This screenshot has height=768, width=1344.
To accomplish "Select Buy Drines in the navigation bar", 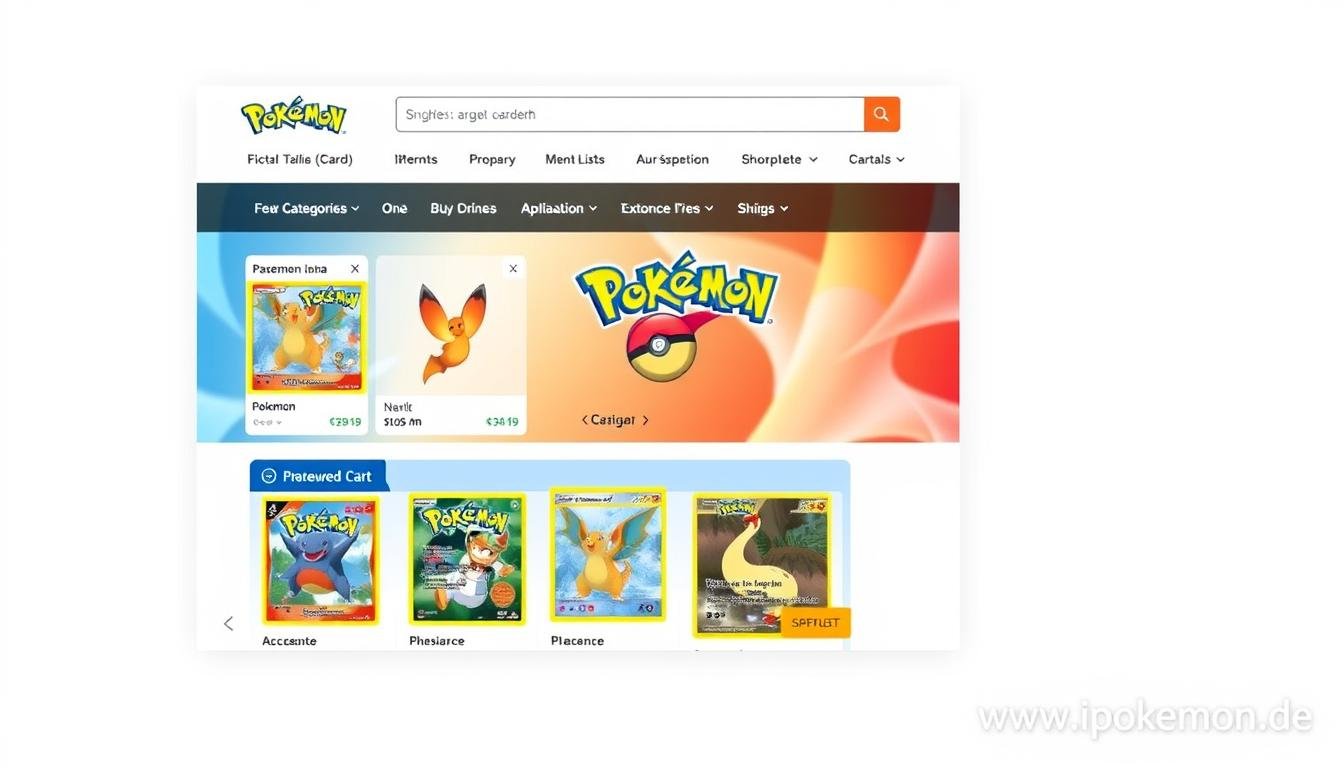I will (463, 208).
